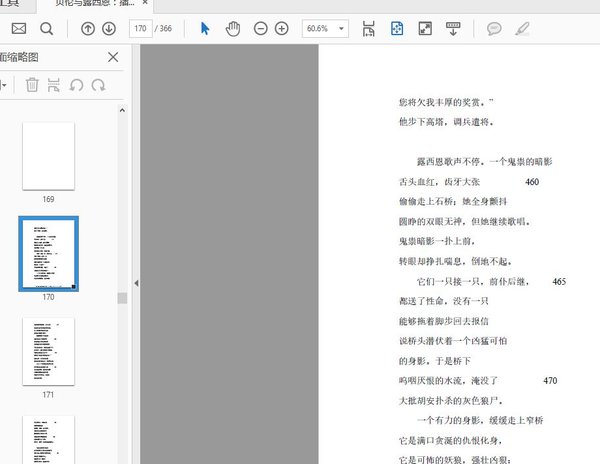
Task: Go to previous page with up arrow
Action: point(88,28)
